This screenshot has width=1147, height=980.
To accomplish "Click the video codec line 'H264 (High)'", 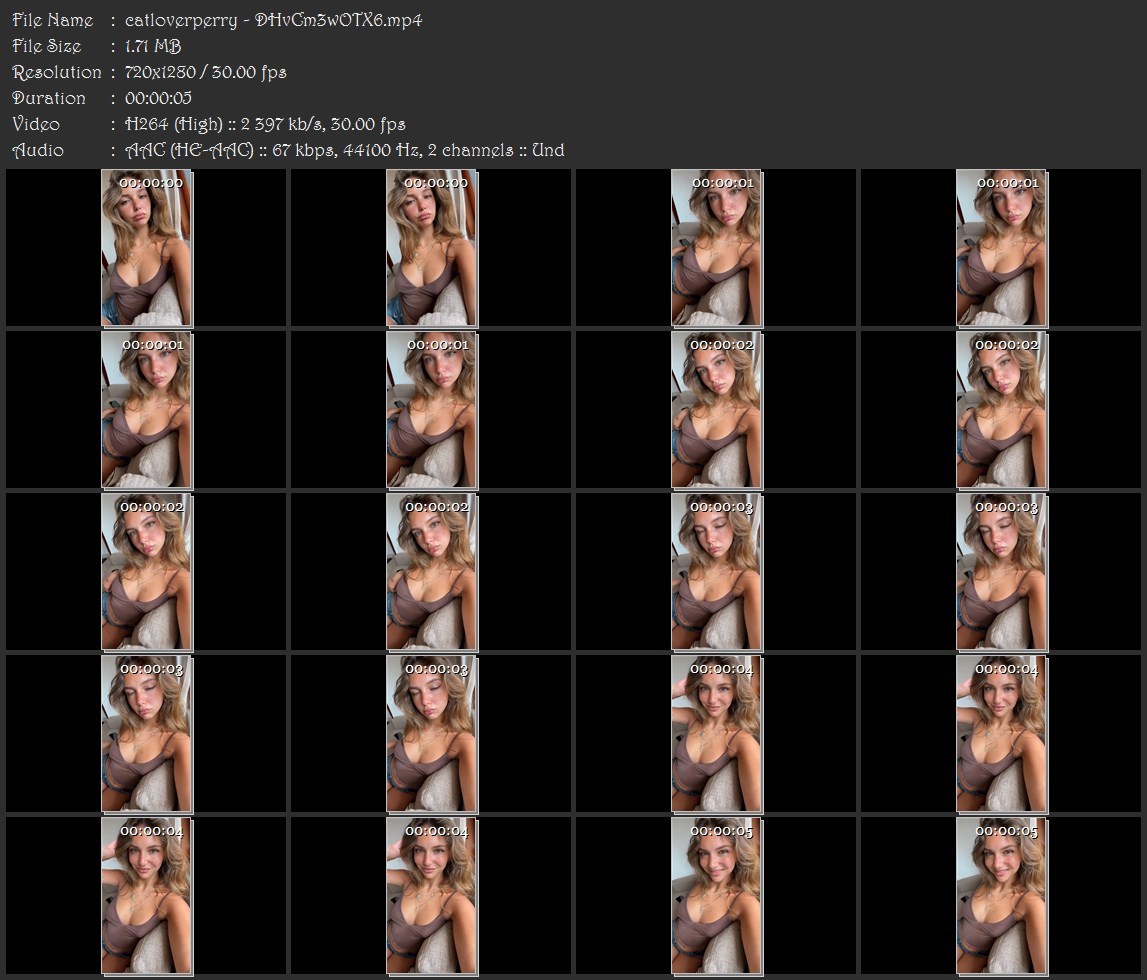I will click(x=174, y=124).
